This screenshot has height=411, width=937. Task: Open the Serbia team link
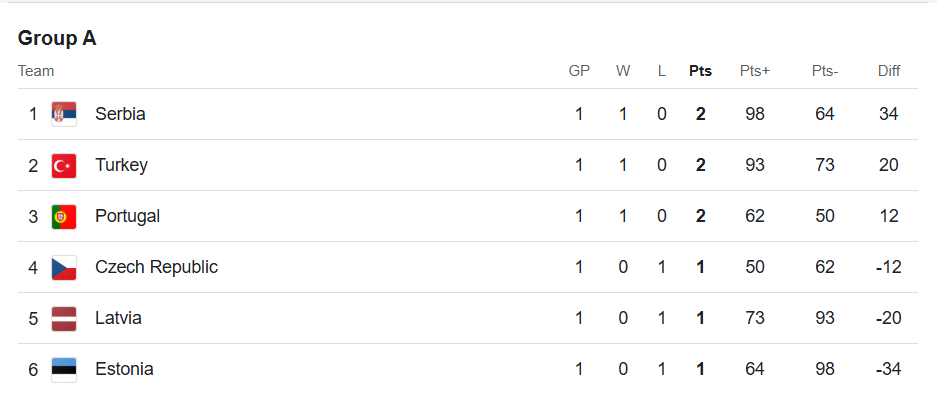coord(120,114)
